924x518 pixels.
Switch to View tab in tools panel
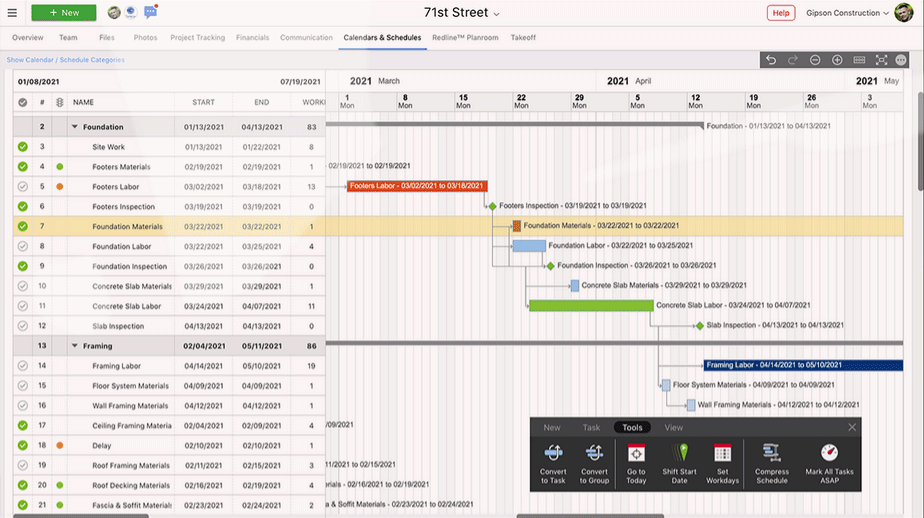[x=674, y=427]
